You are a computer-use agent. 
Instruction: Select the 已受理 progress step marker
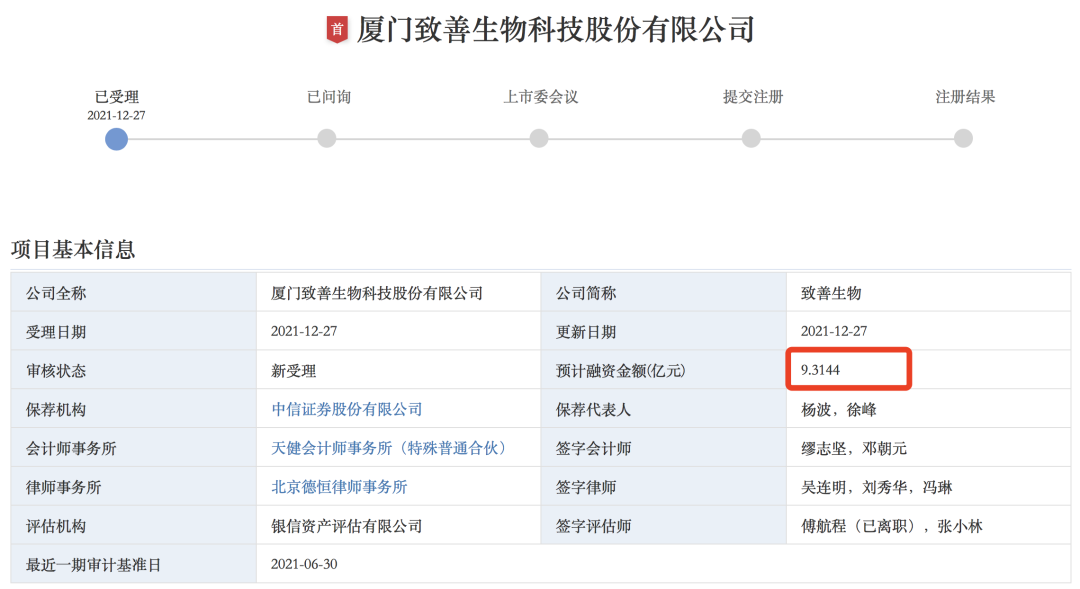click(x=116, y=139)
